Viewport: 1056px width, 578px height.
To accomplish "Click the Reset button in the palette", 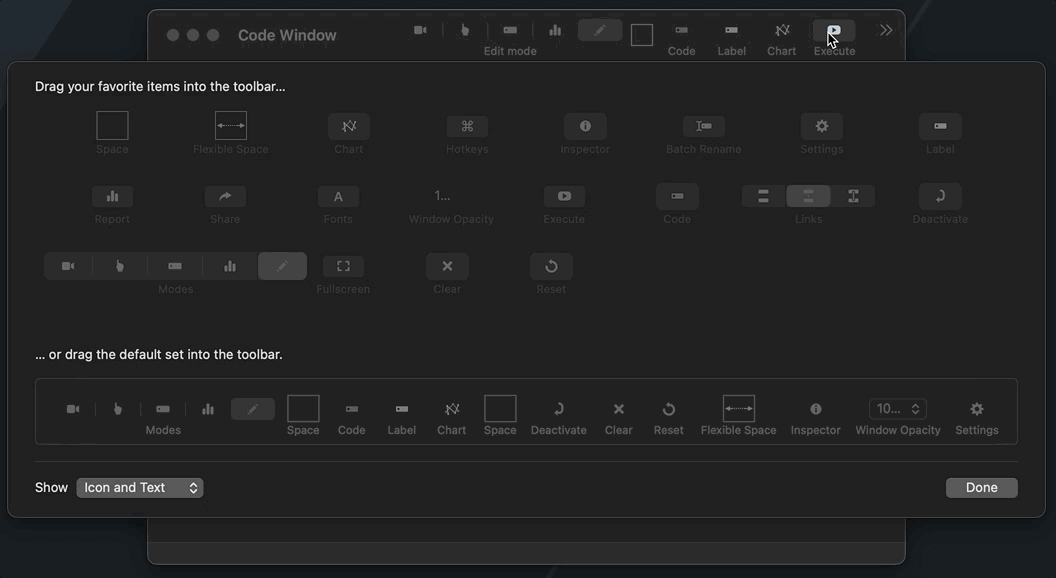I will pos(551,267).
